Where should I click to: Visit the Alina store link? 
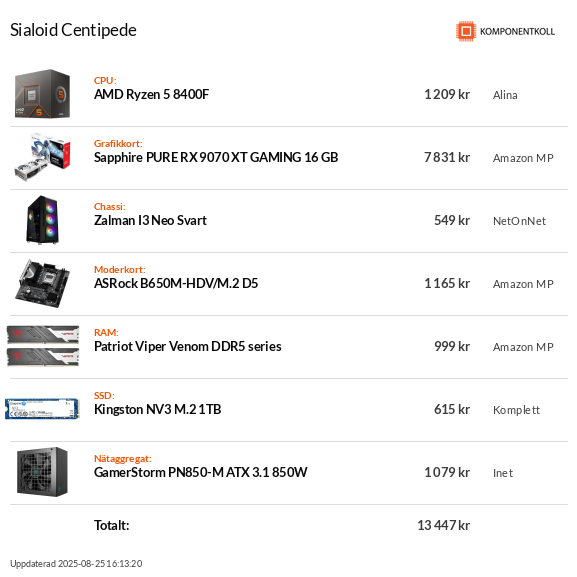tap(505, 95)
